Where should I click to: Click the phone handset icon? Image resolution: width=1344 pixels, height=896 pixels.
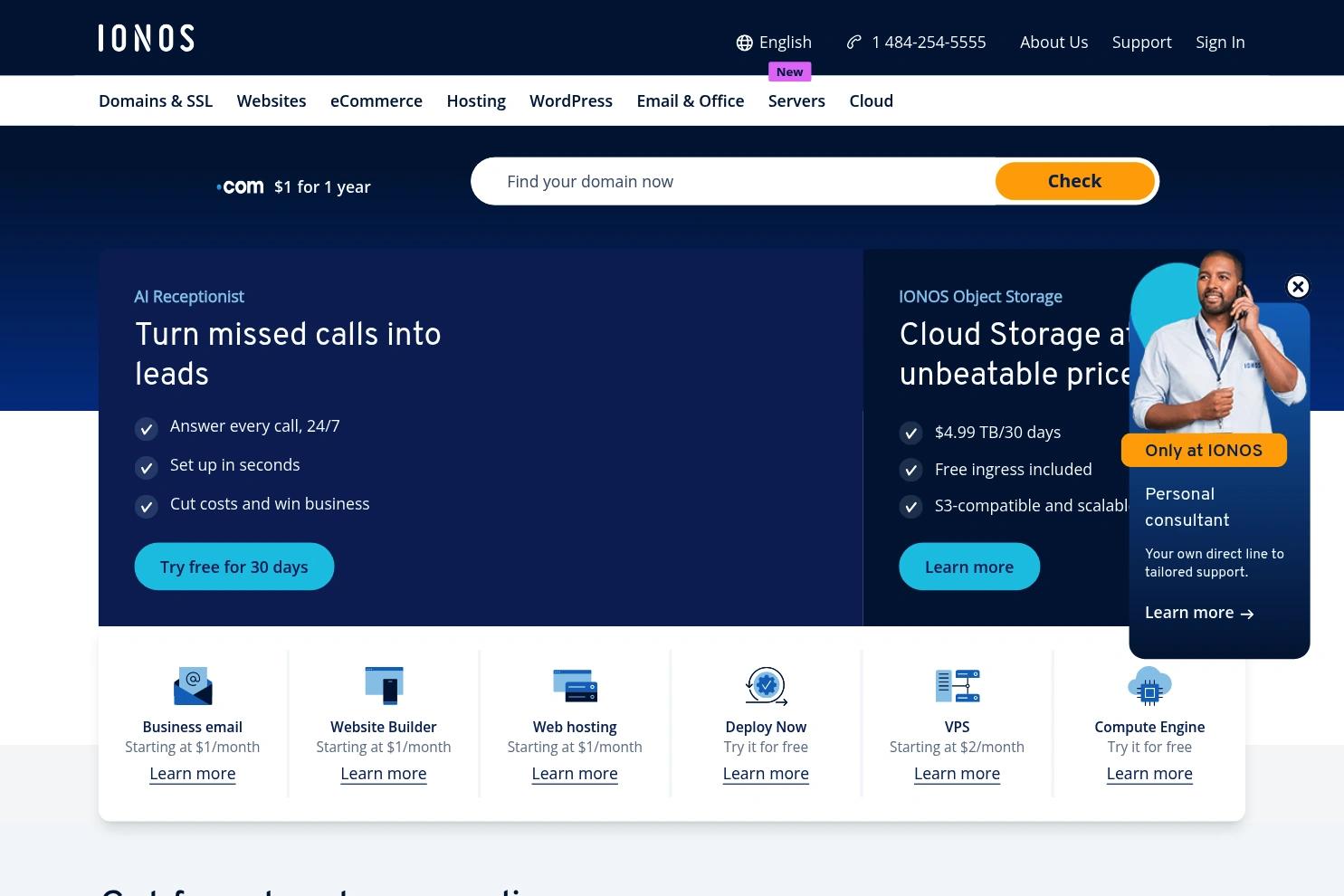tap(853, 42)
